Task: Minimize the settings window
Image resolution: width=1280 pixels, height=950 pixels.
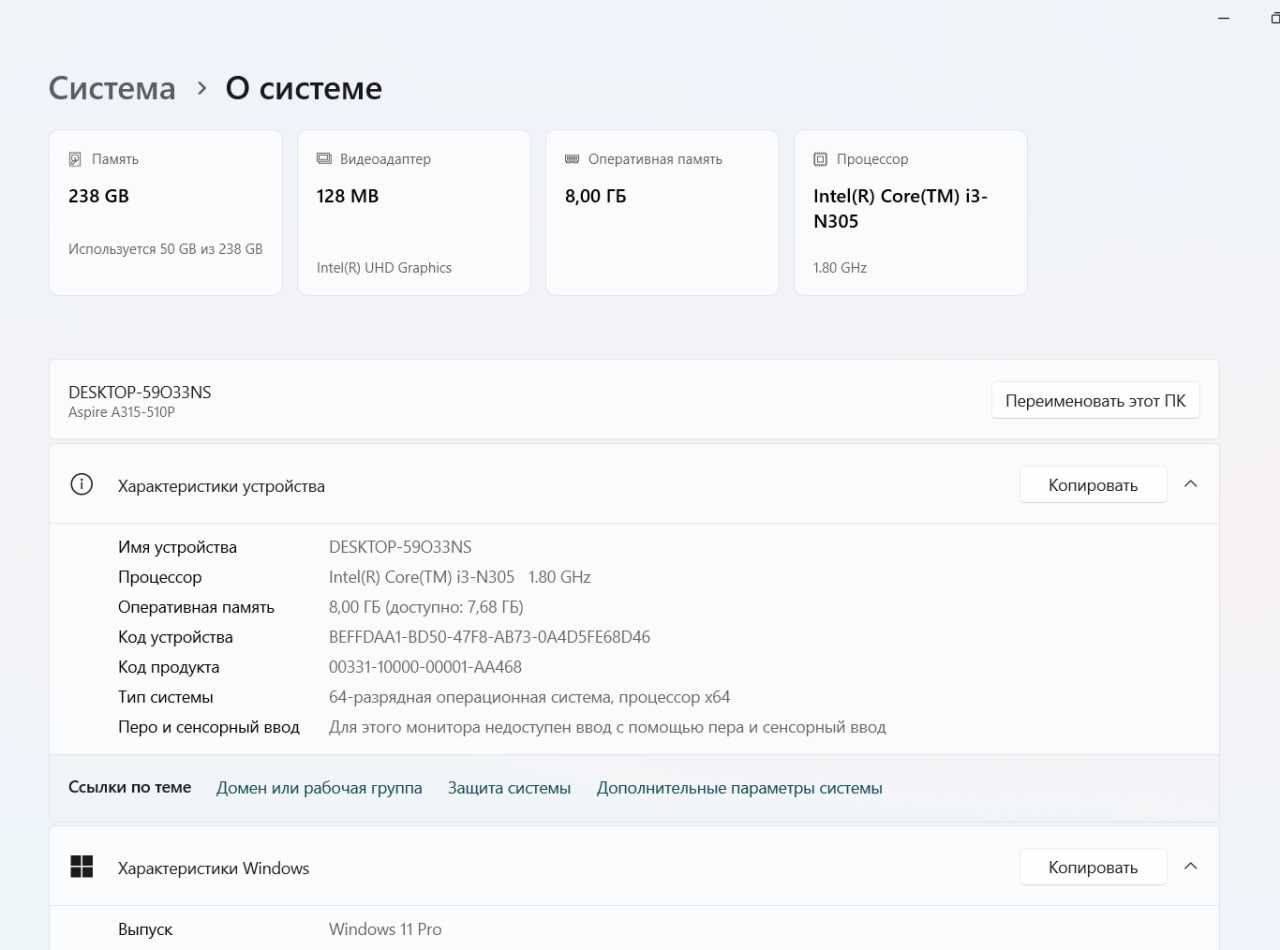Action: click(x=1223, y=18)
